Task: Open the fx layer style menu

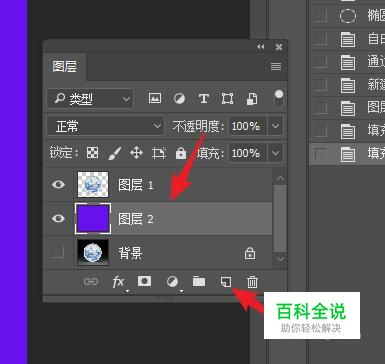Action: coord(118,282)
